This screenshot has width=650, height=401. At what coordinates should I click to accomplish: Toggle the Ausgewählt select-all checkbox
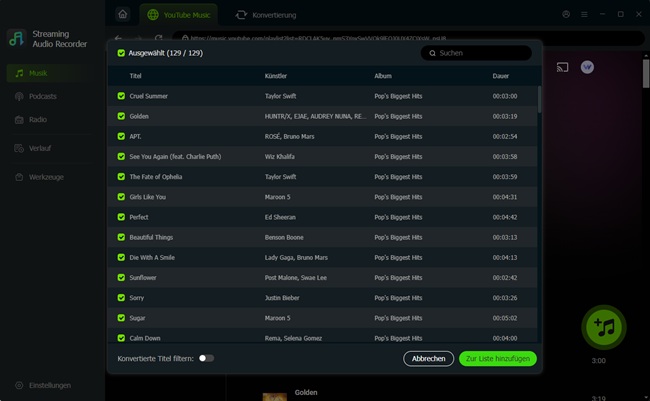point(121,53)
